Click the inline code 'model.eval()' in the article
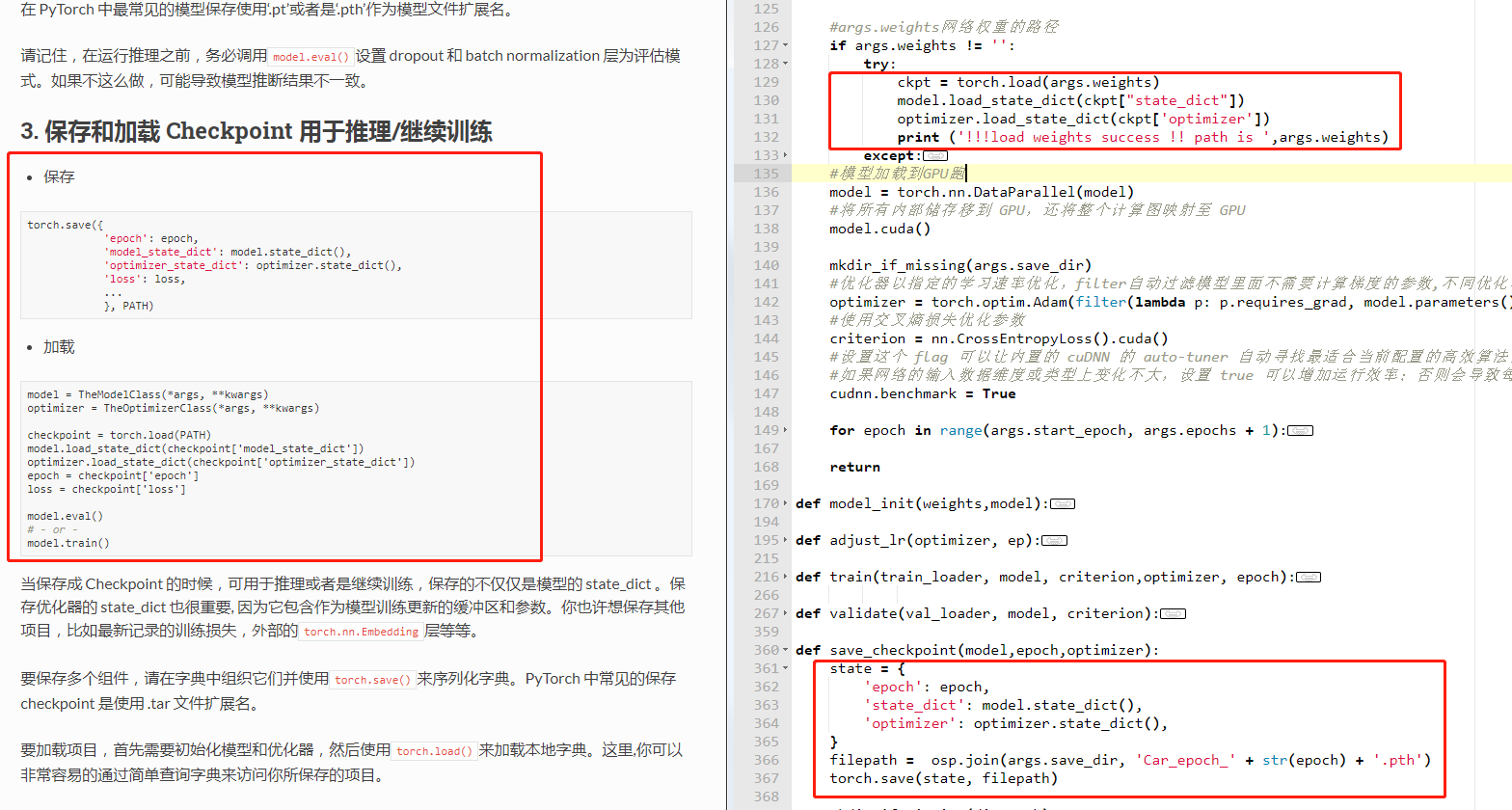 coord(310,57)
